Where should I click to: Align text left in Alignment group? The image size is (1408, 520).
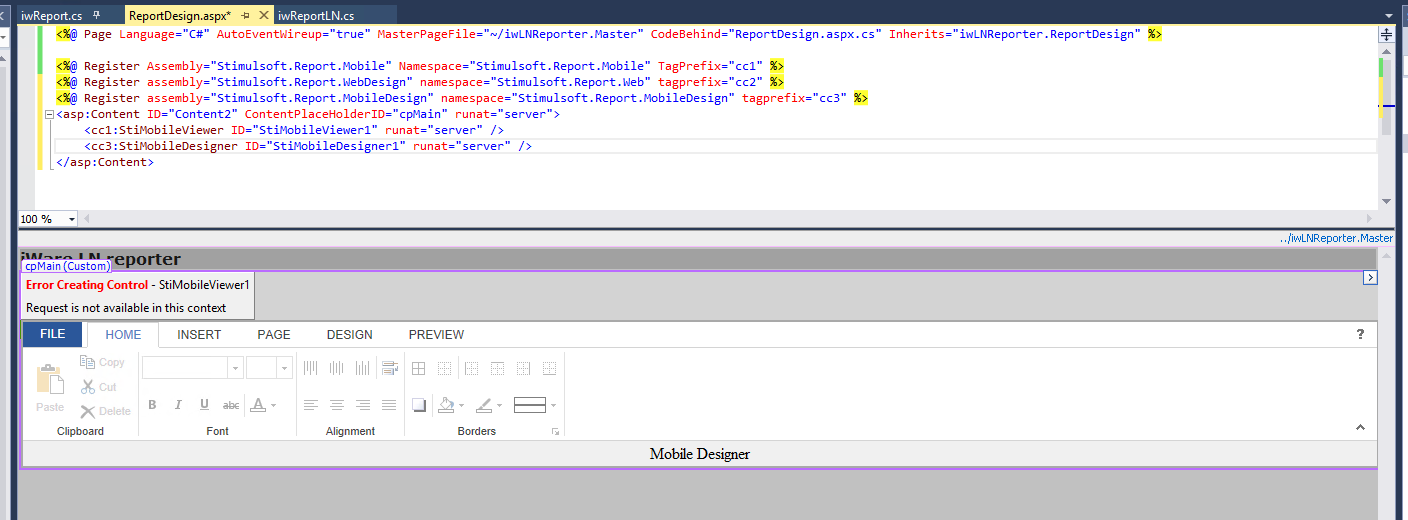coord(311,405)
